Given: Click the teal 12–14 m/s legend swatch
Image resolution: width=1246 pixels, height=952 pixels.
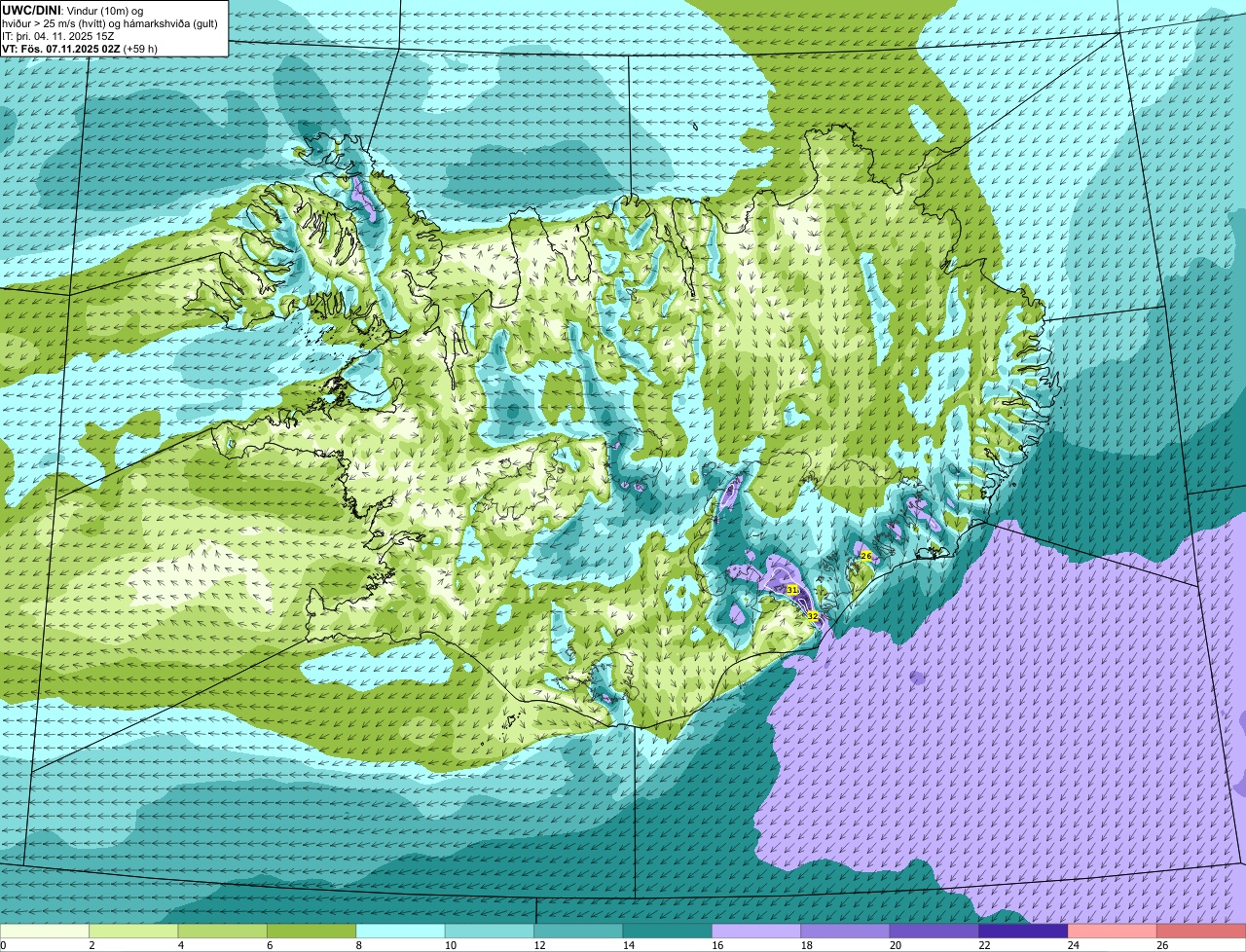Looking at the screenshot, I should [x=579, y=931].
